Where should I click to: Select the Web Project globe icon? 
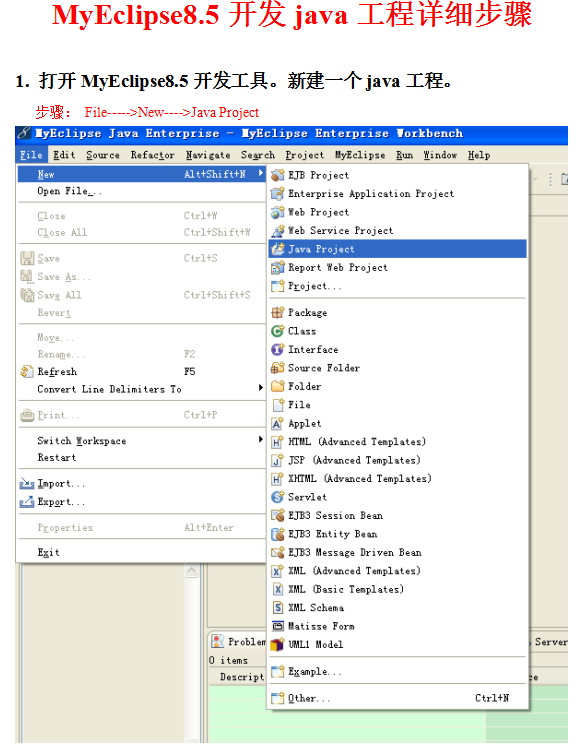click(x=278, y=212)
